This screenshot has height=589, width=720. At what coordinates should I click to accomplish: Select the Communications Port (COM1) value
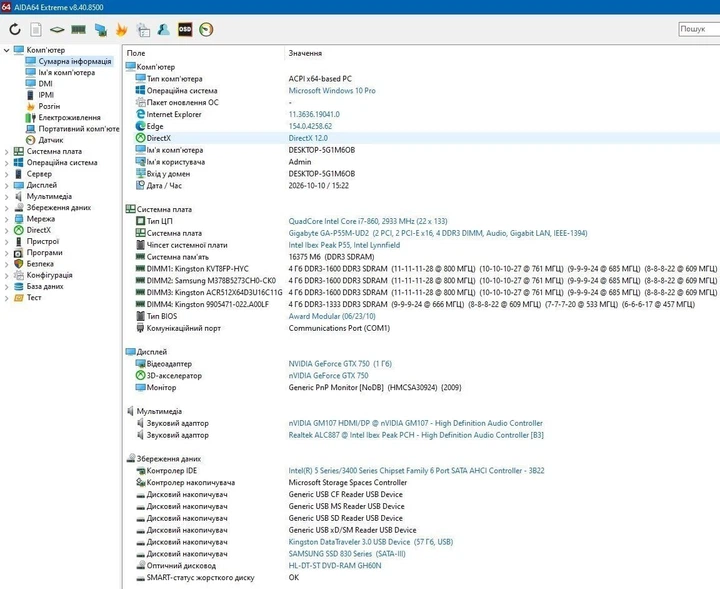pos(339,328)
